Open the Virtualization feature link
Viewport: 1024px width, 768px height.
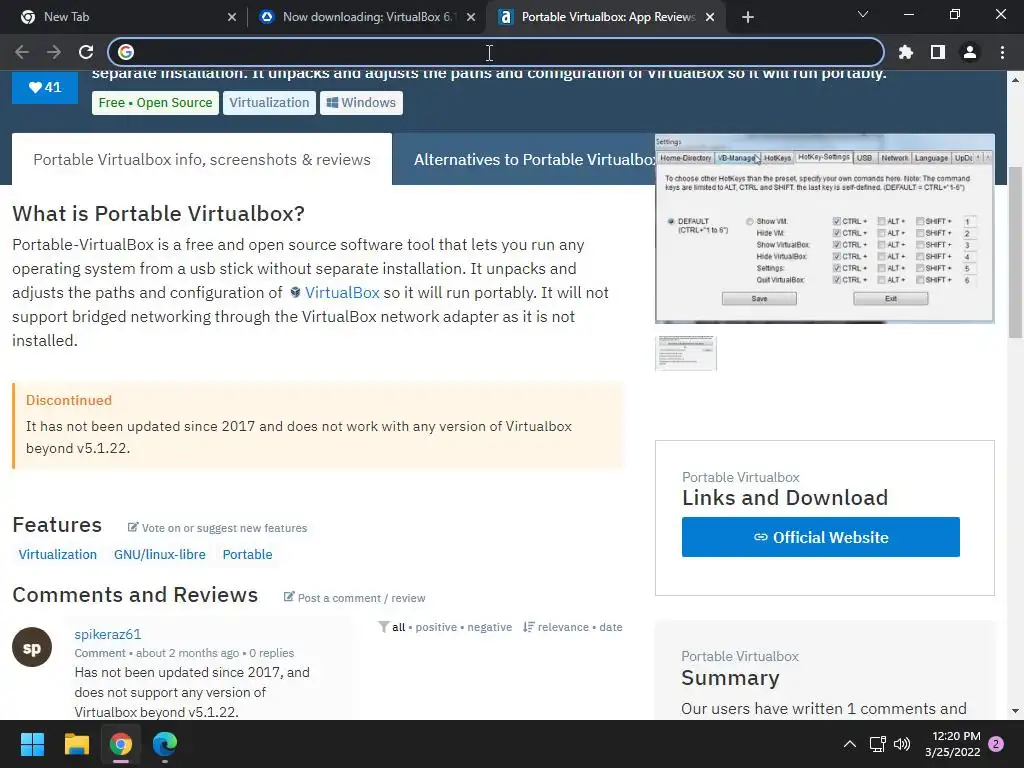tap(57, 554)
